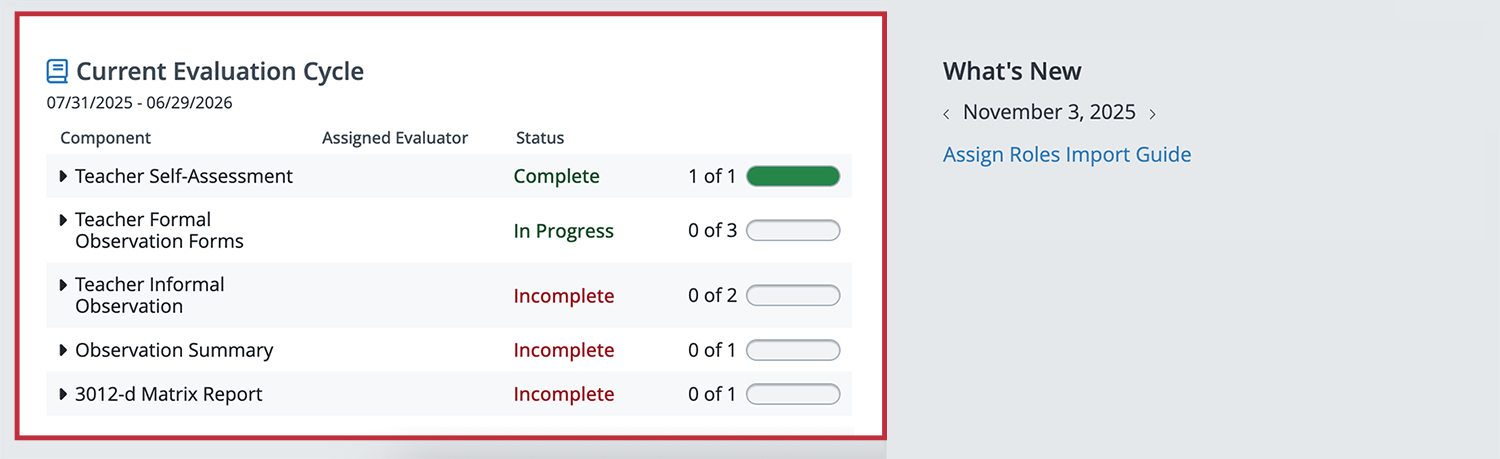
Task: Expand Teacher Formal Observation Forms row
Action: [65, 220]
